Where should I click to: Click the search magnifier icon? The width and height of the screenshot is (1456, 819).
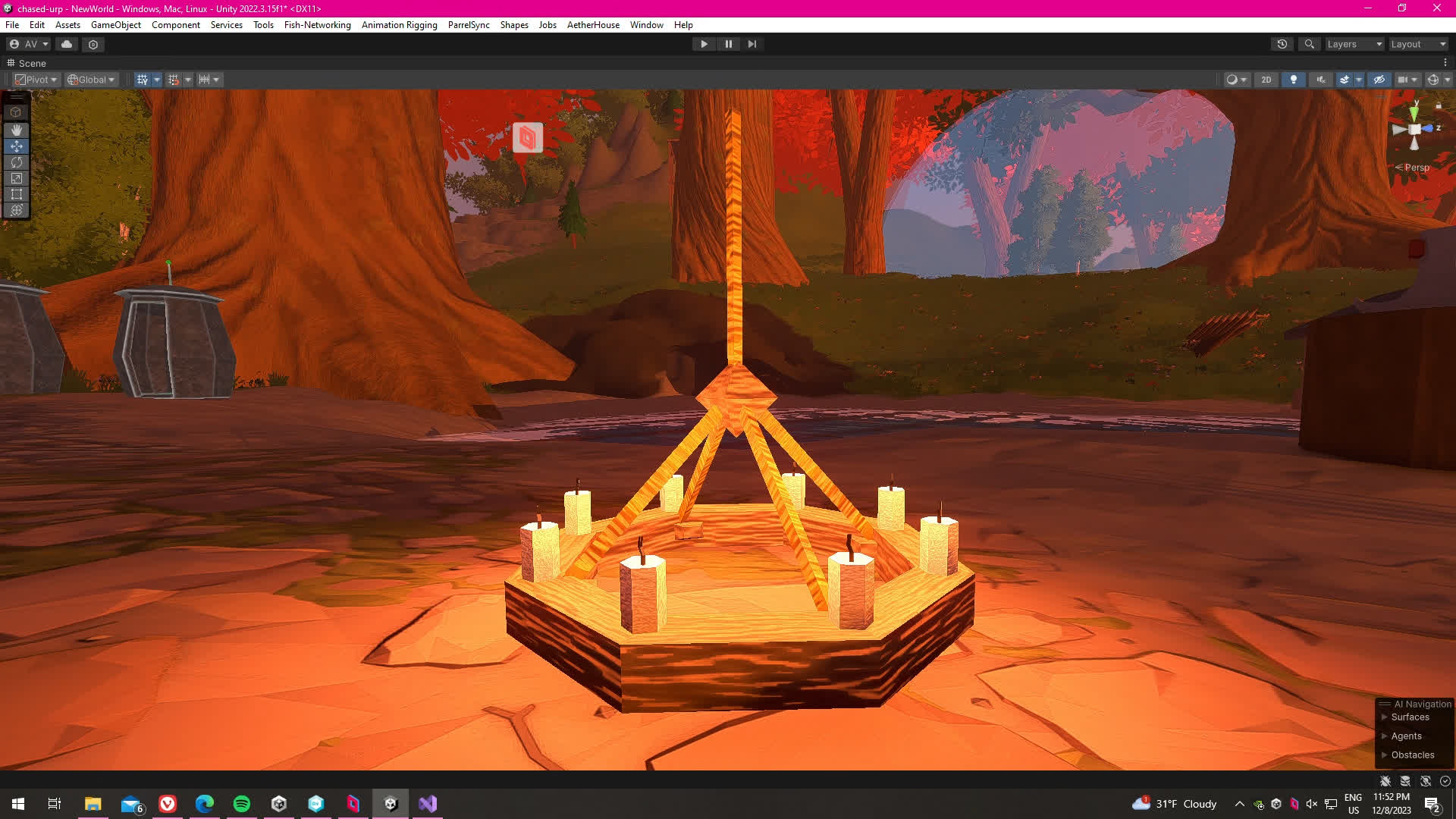(1309, 44)
